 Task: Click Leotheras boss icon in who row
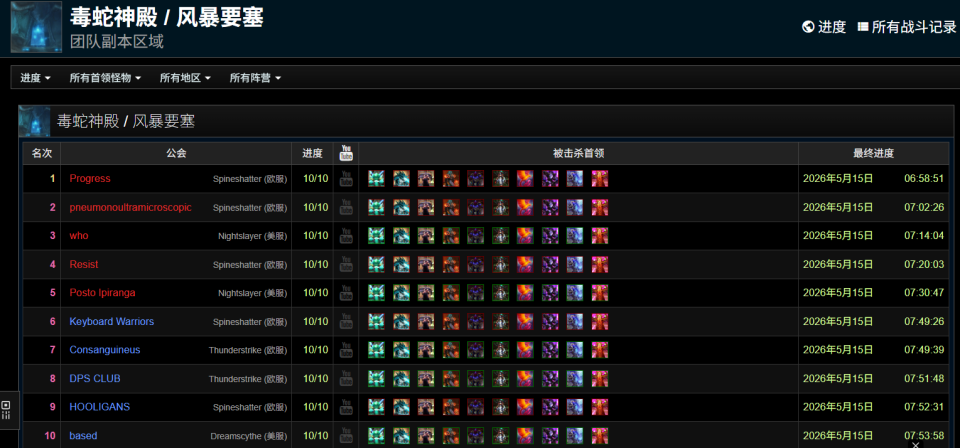(426, 236)
